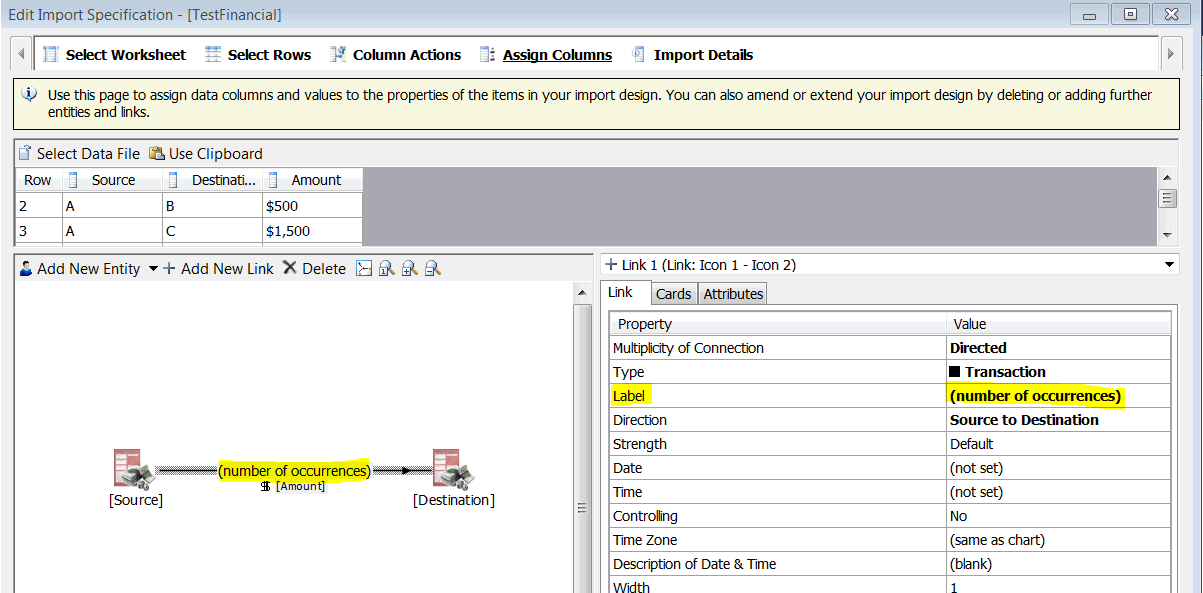Click the zoom to actual size icon

point(385,268)
